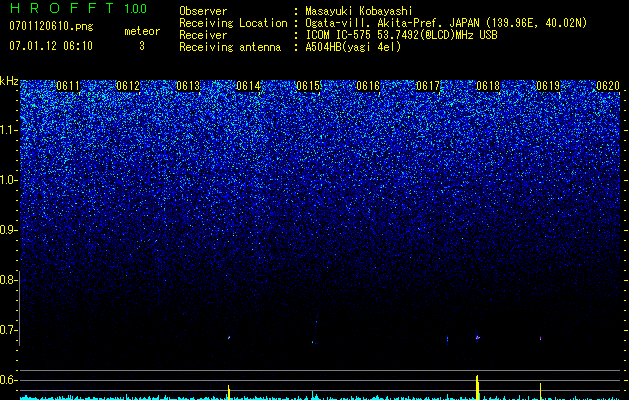The width and height of the screenshot is (629, 400).
Task: Click the 0616 time marker
Action: point(368,86)
